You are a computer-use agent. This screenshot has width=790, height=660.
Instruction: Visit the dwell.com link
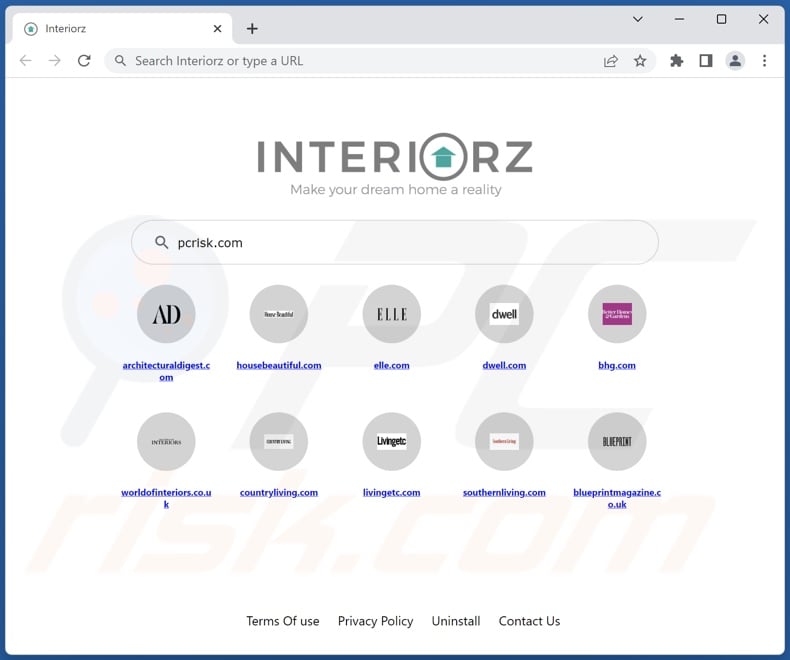pyautogui.click(x=504, y=365)
